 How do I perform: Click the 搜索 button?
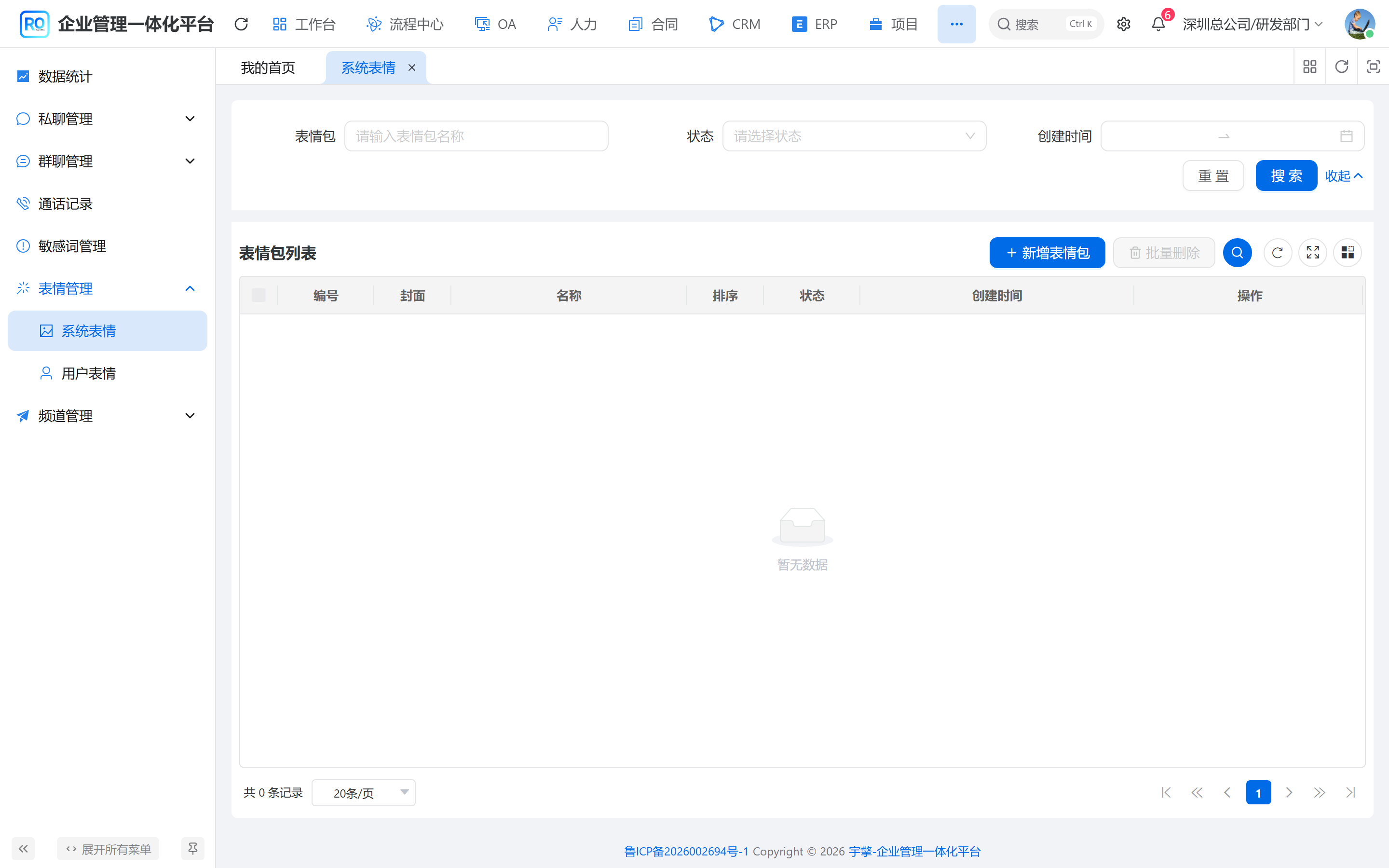(1286, 176)
